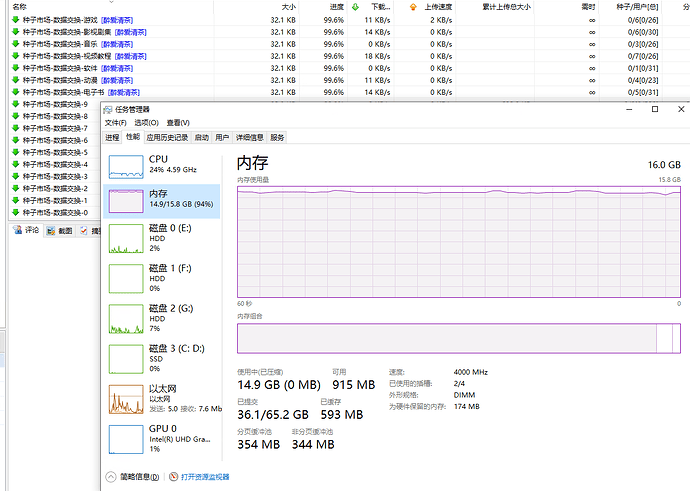Screen dimensions: 690x491
Task: Switch to the 用户 tab
Action: coord(222,138)
